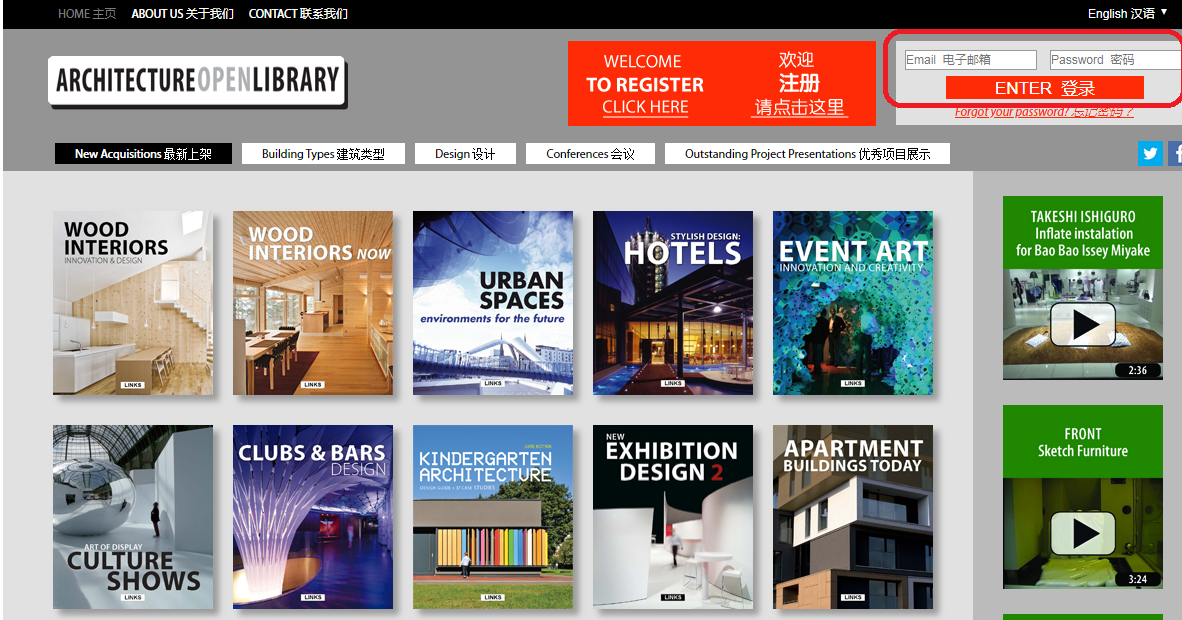Go to the About Us page
The image size is (1182, 620).
[x=182, y=14]
